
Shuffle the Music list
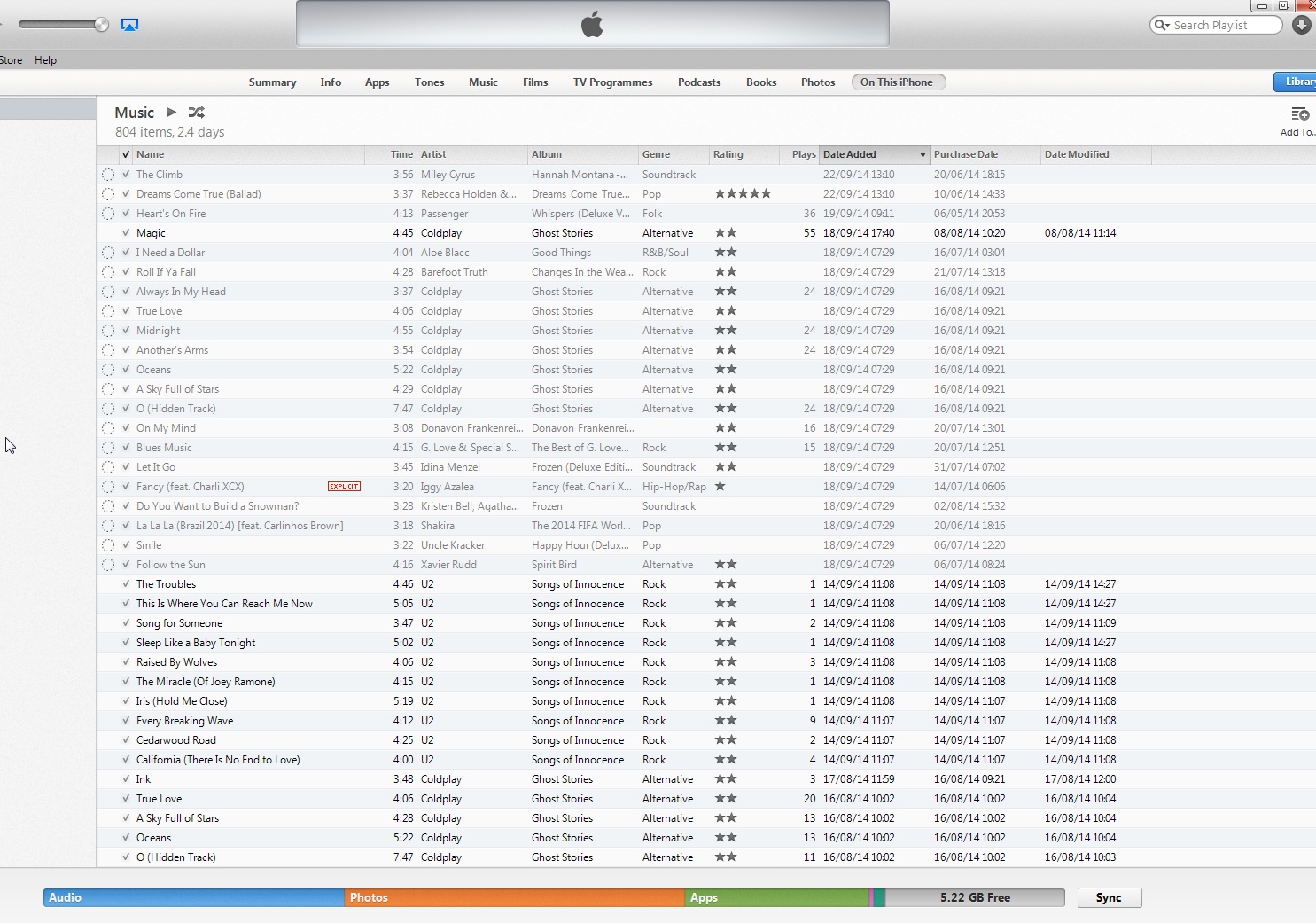pyautogui.click(x=197, y=113)
